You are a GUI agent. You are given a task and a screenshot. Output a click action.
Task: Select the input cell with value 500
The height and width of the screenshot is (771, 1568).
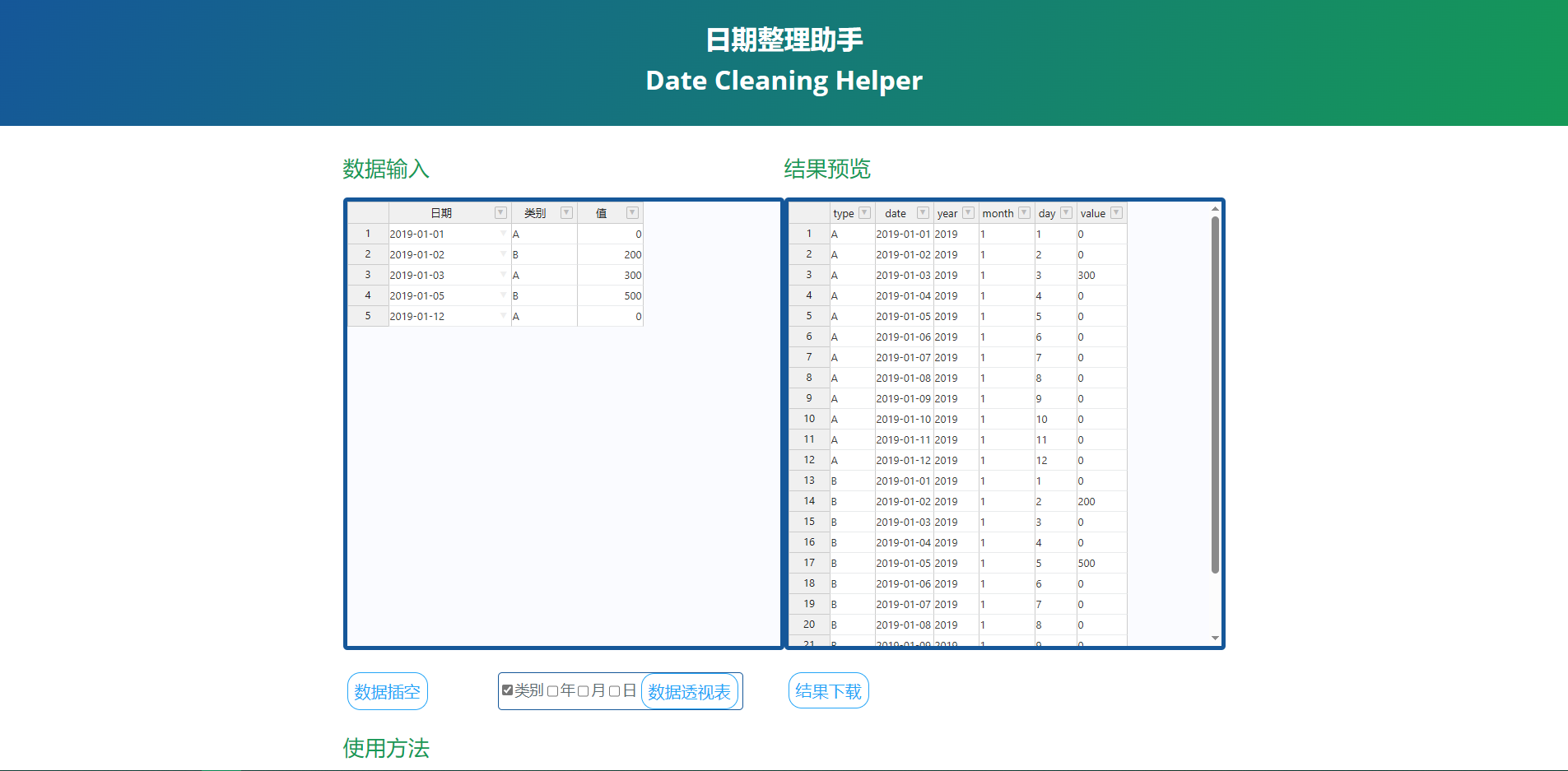tap(610, 295)
